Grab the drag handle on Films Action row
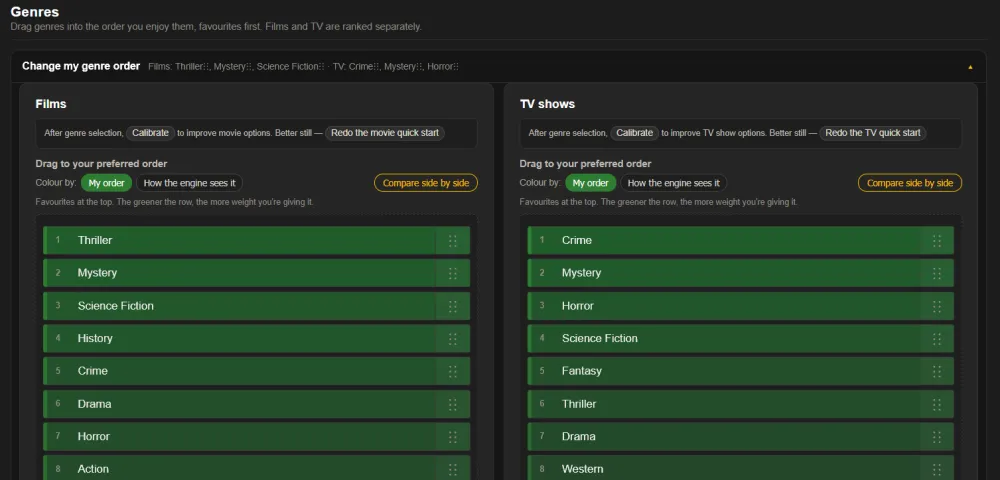 click(453, 469)
